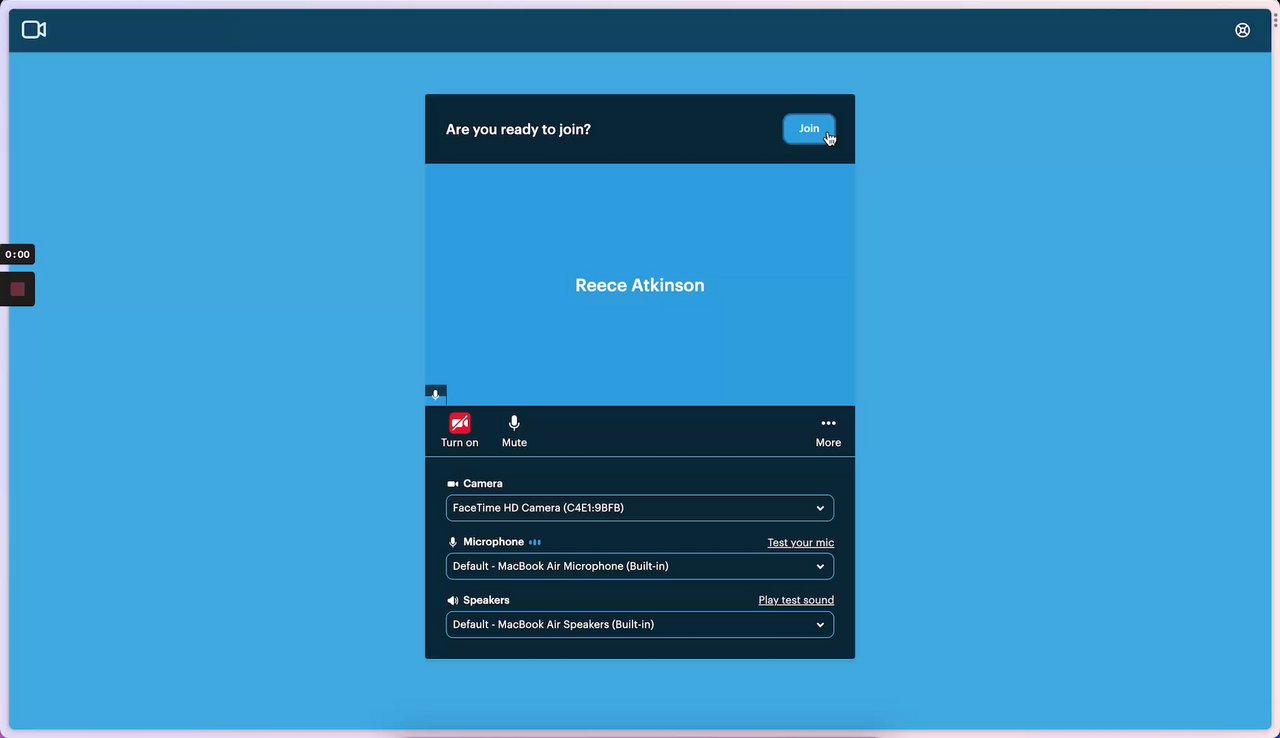This screenshot has height=738, width=1280.
Task: Click the mic indicator on video preview
Action: pyautogui.click(x=435, y=395)
